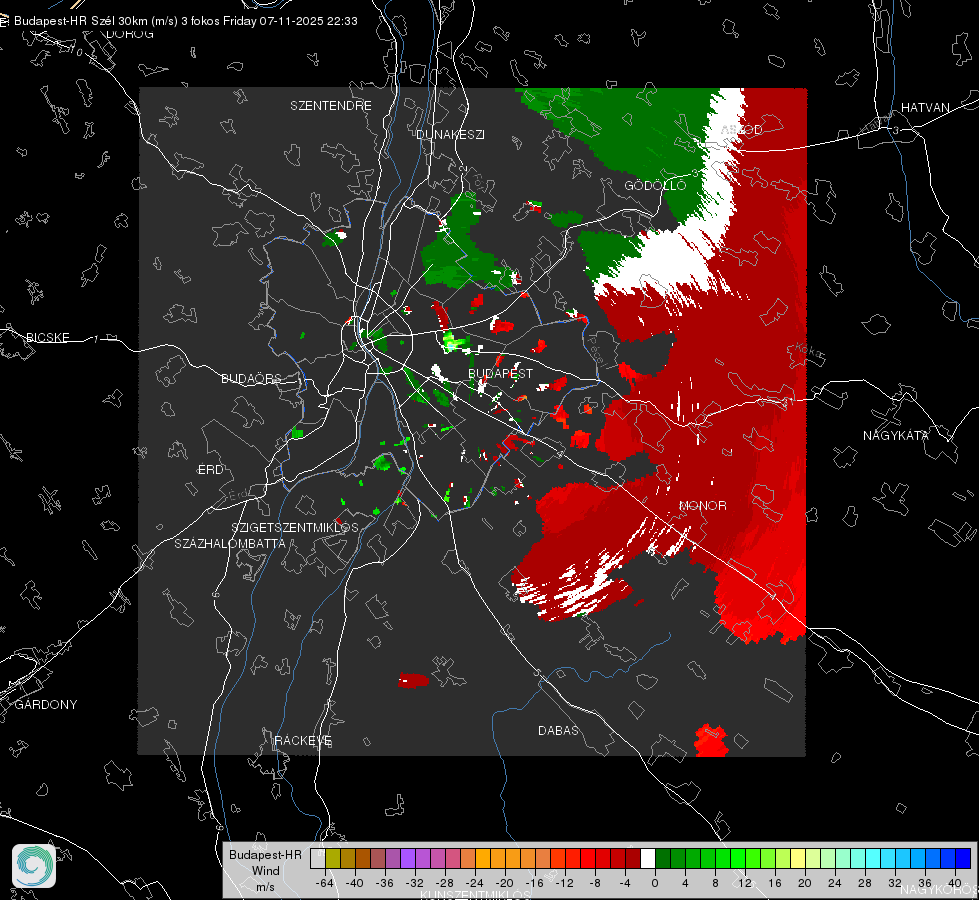Click the MONOR town label
Viewport: 979px width, 900px height.
tap(702, 505)
